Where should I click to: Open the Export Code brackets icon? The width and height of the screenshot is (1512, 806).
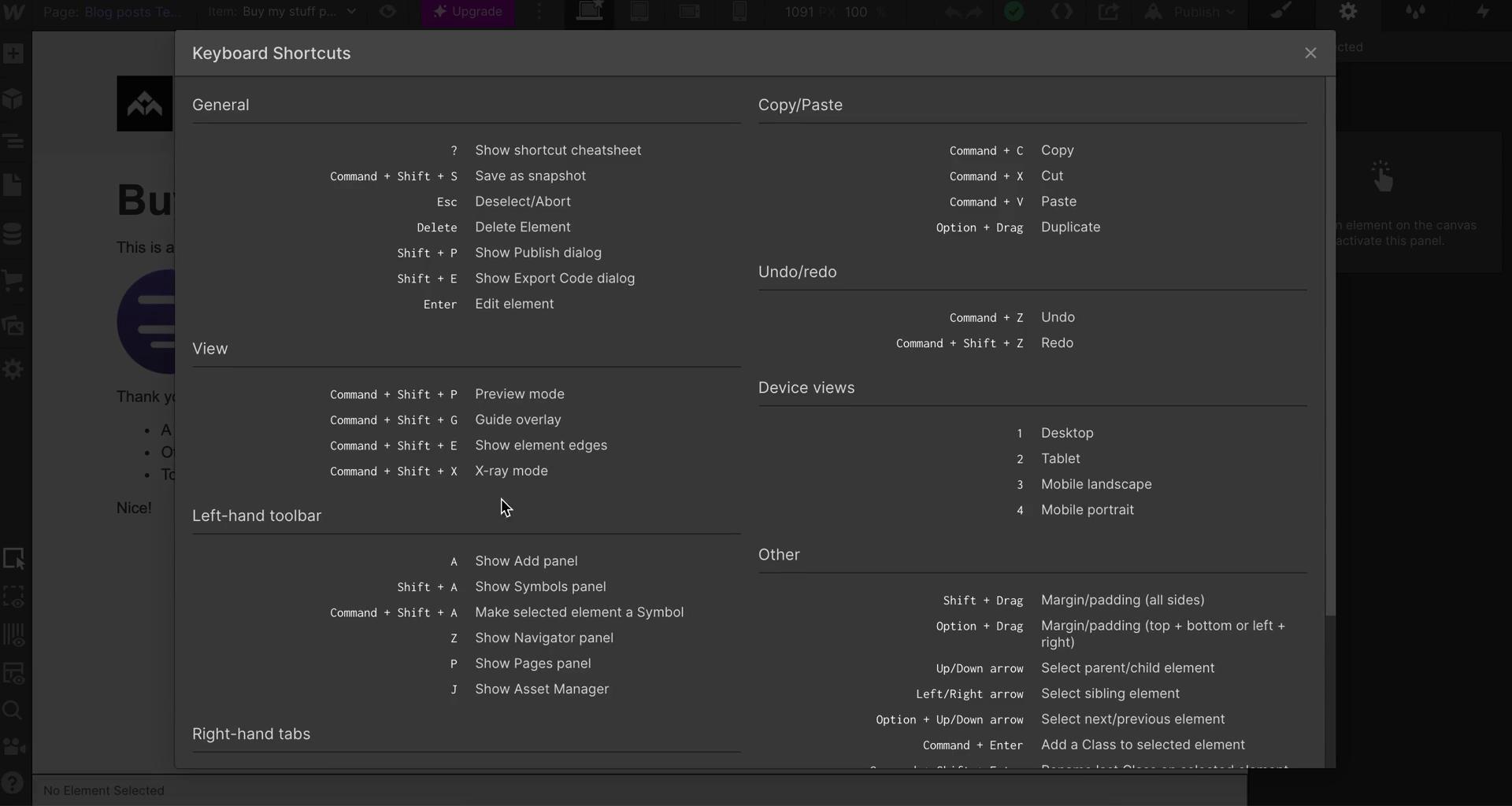[x=1062, y=12]
